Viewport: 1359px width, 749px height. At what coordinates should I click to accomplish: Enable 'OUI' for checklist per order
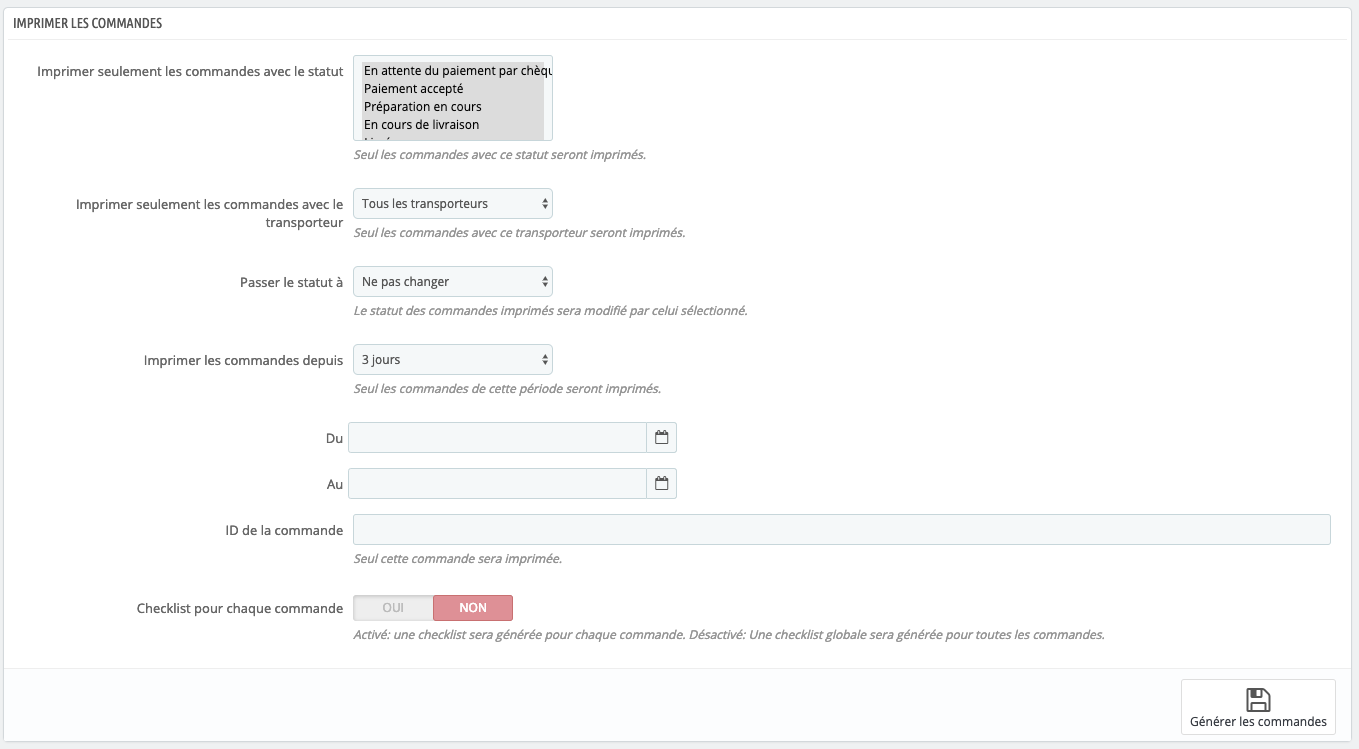tap(392, 607)
